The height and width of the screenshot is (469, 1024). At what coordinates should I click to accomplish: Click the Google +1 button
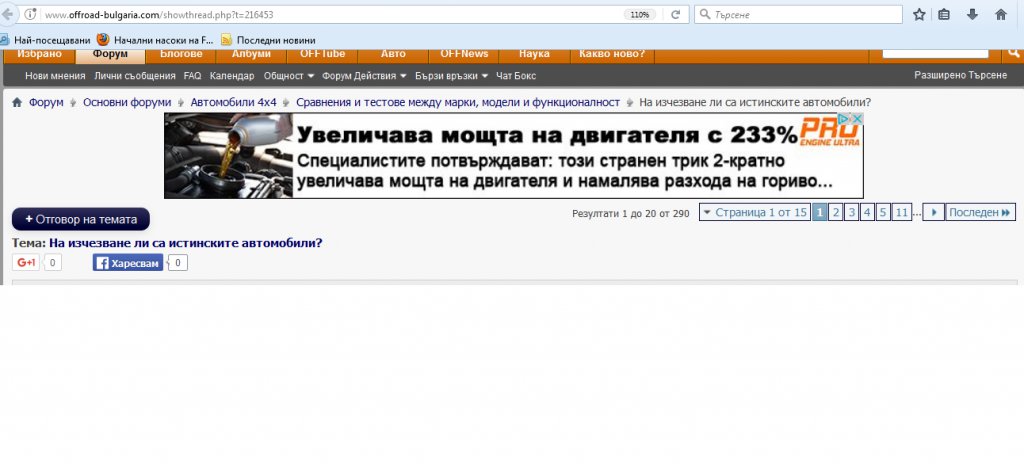pos(26,263)
